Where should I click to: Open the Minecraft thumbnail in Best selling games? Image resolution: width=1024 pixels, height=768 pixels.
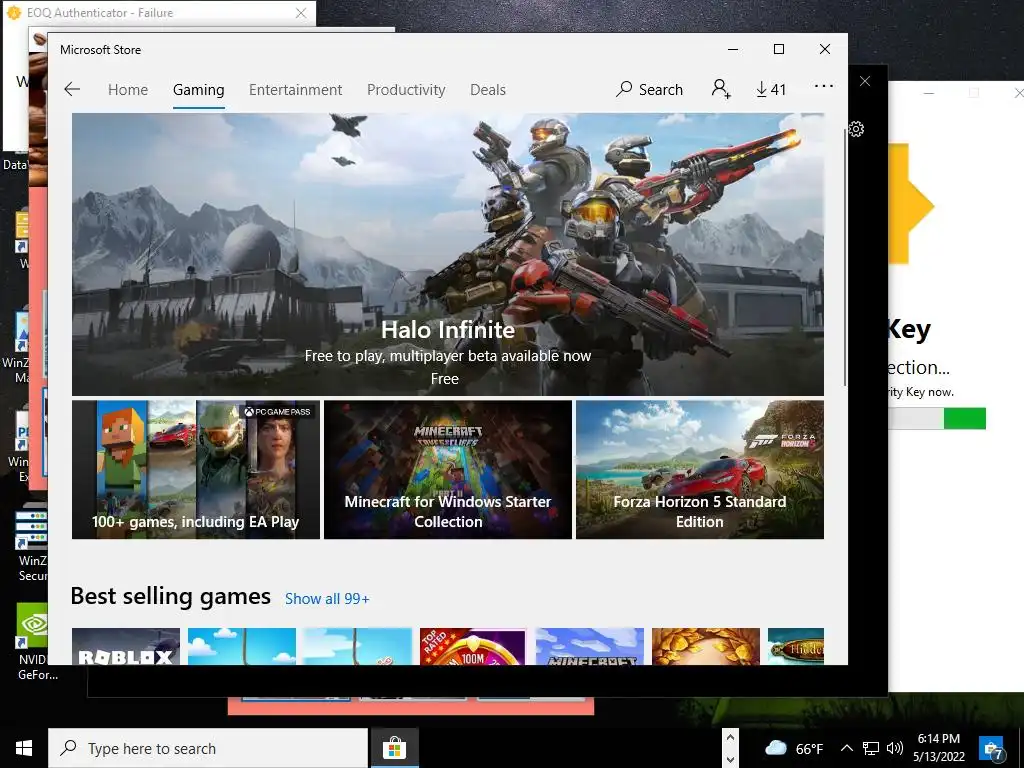590,647
